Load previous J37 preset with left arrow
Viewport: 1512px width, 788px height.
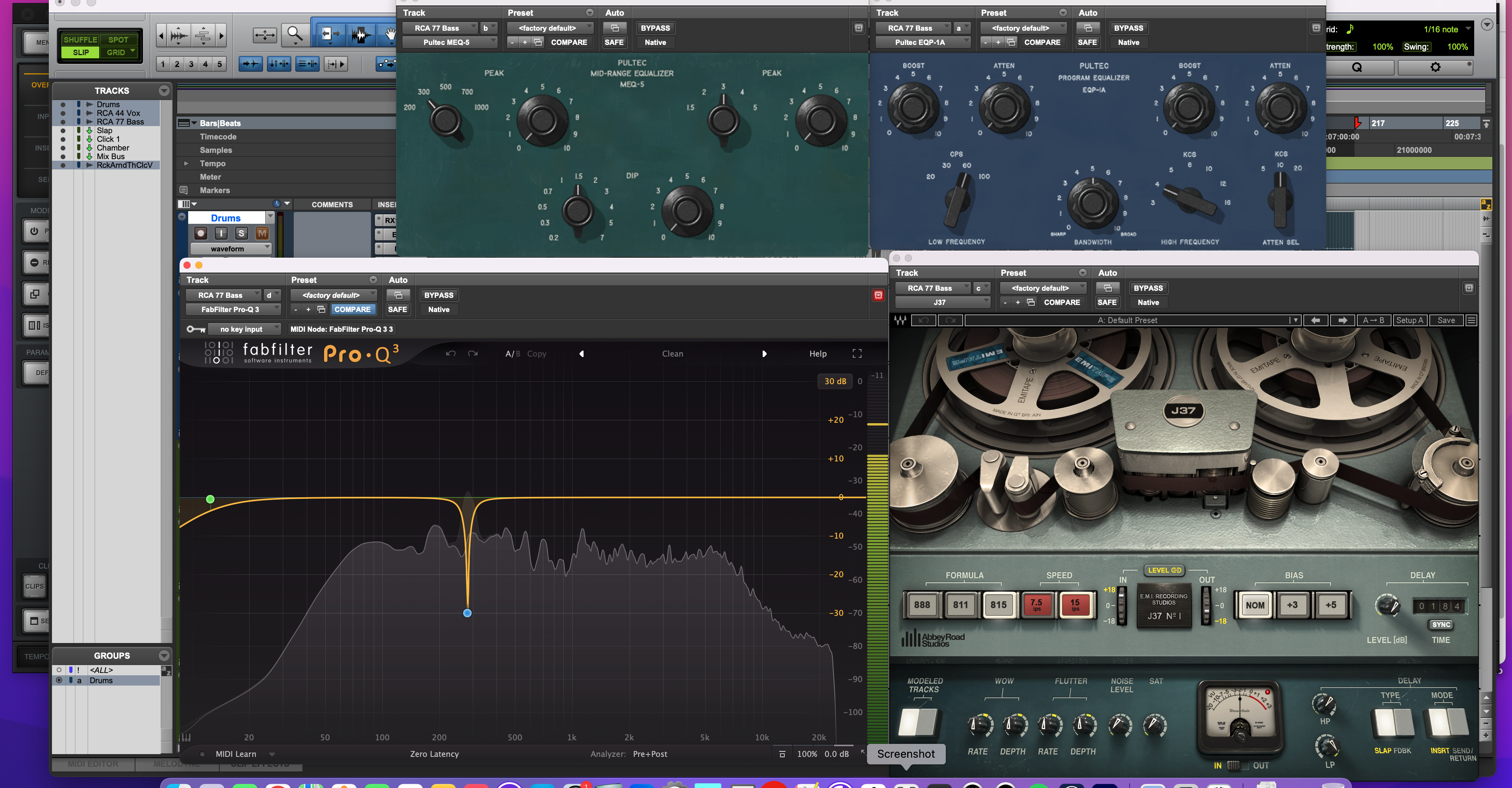pyautogui.click(x=1316, y=321)
